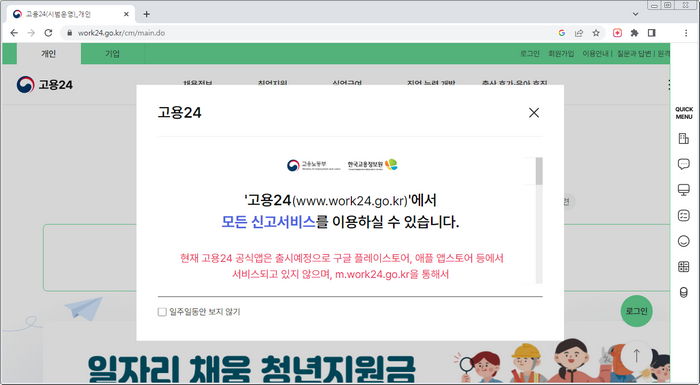Click the scroll-to-top arrow button
The image size is (700, 385).
637,356
